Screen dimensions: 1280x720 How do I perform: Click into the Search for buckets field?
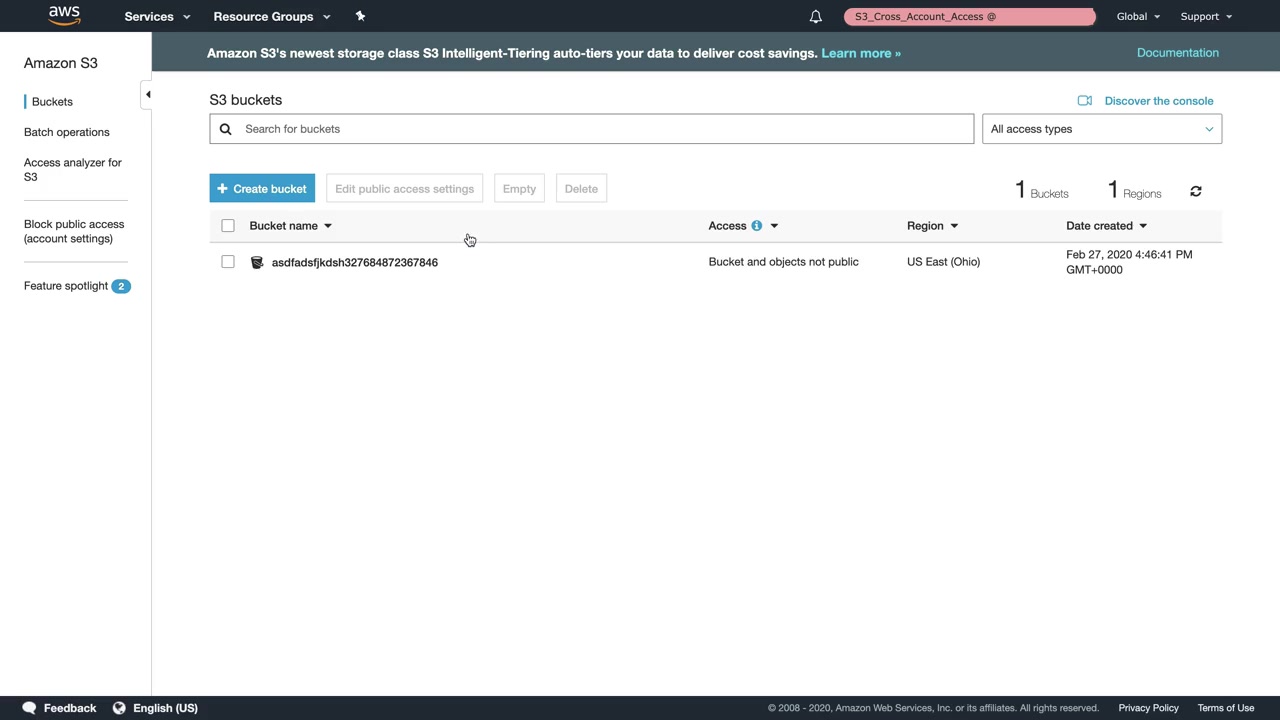[x=592, y=129]
